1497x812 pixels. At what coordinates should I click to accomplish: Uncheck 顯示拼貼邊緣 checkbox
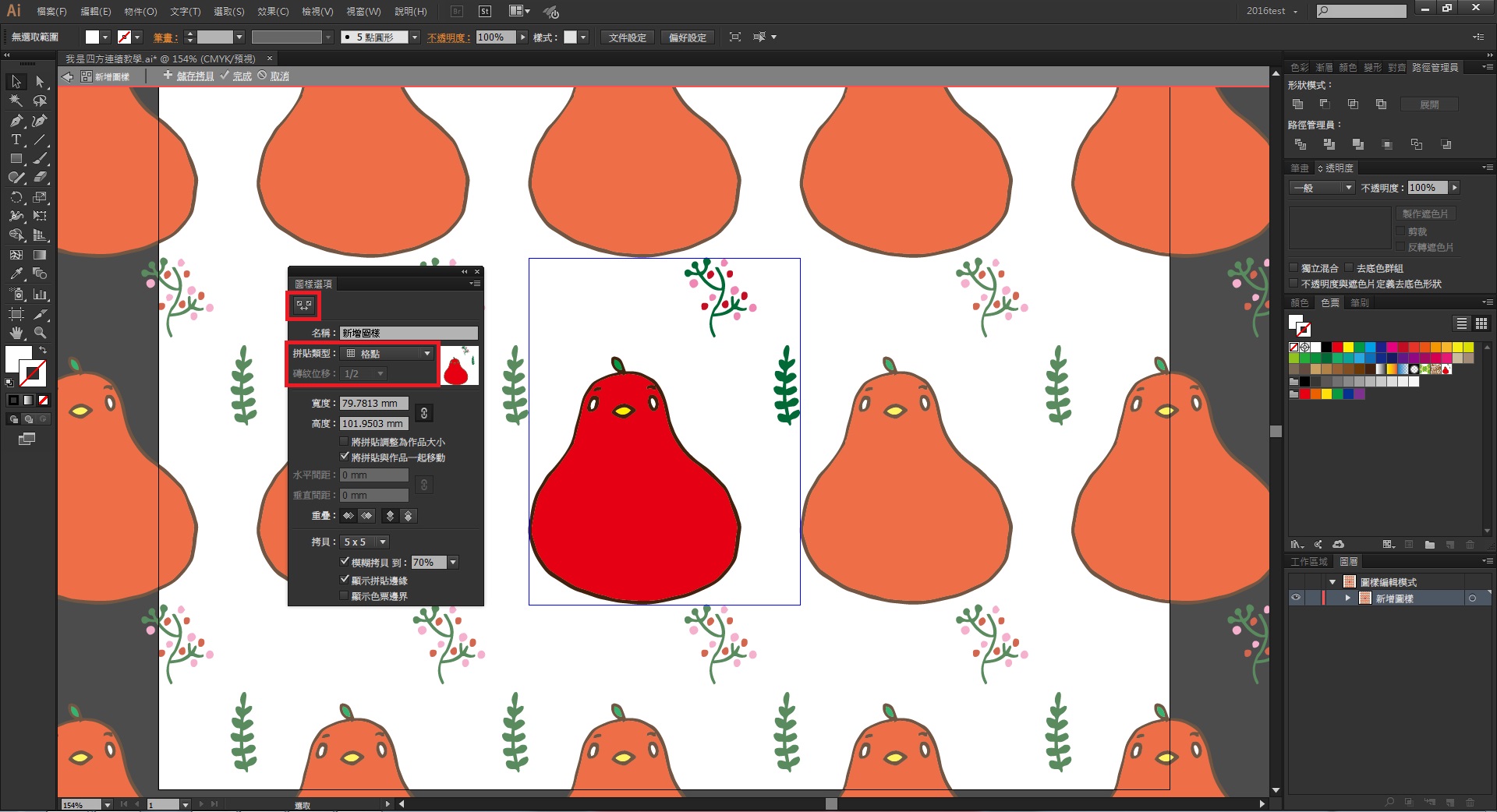pos(345,580)
